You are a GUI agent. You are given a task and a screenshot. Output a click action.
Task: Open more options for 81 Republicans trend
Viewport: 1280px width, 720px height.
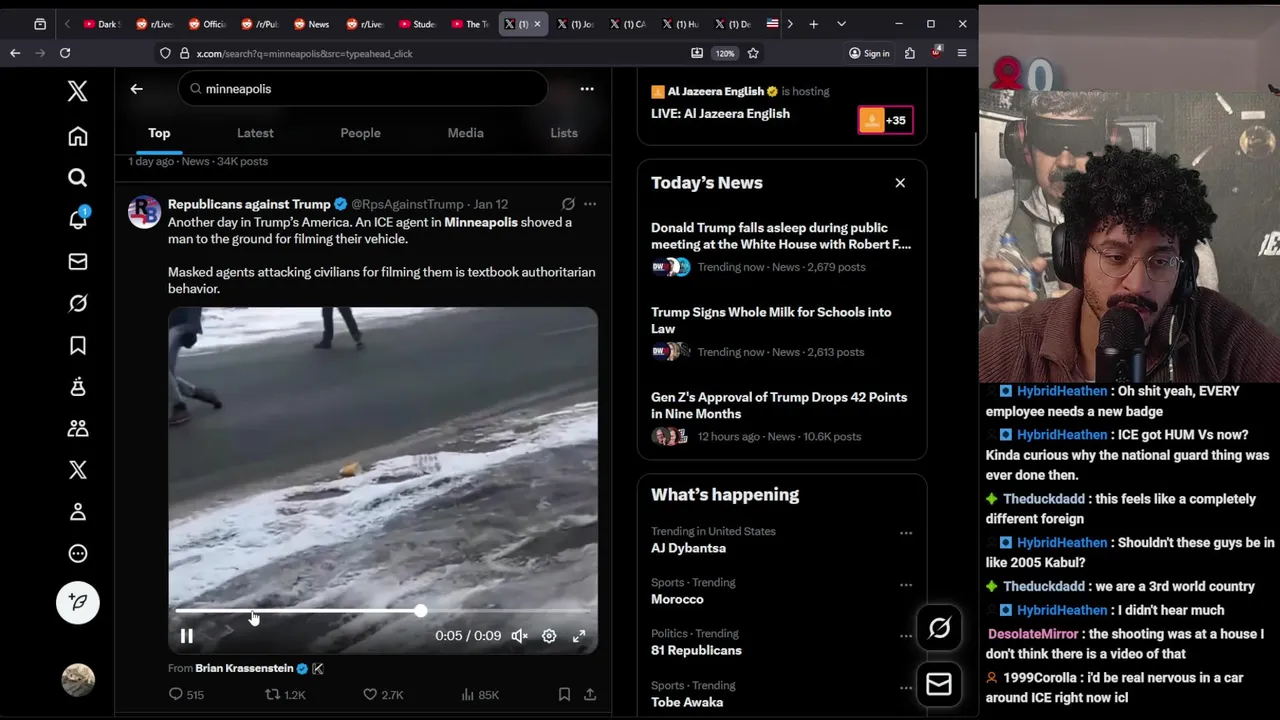(x=906, y=635)
